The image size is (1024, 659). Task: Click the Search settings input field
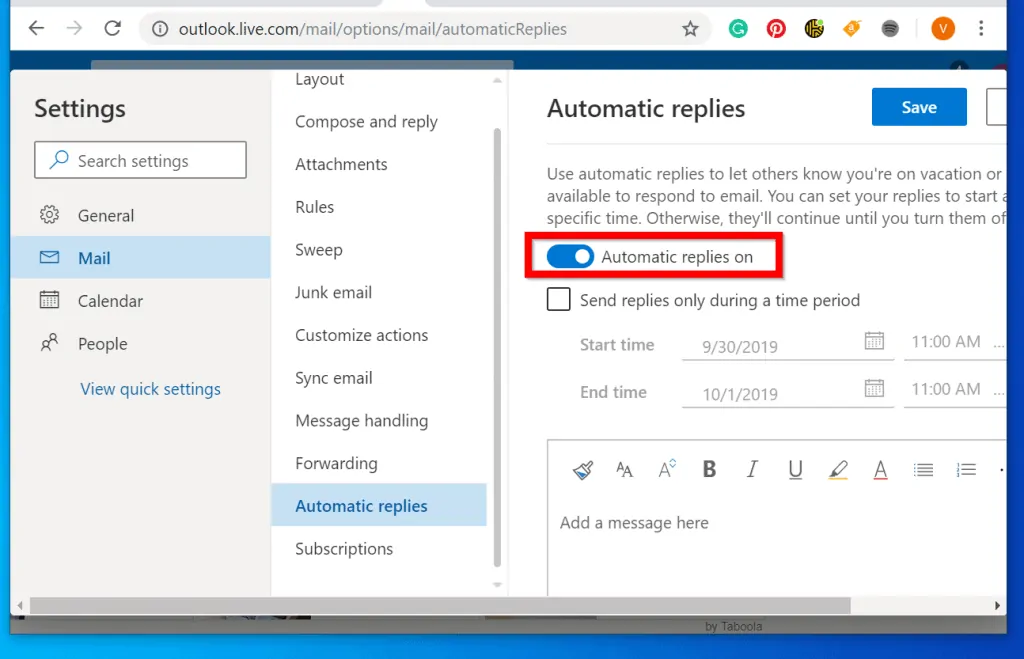(140, 160)
